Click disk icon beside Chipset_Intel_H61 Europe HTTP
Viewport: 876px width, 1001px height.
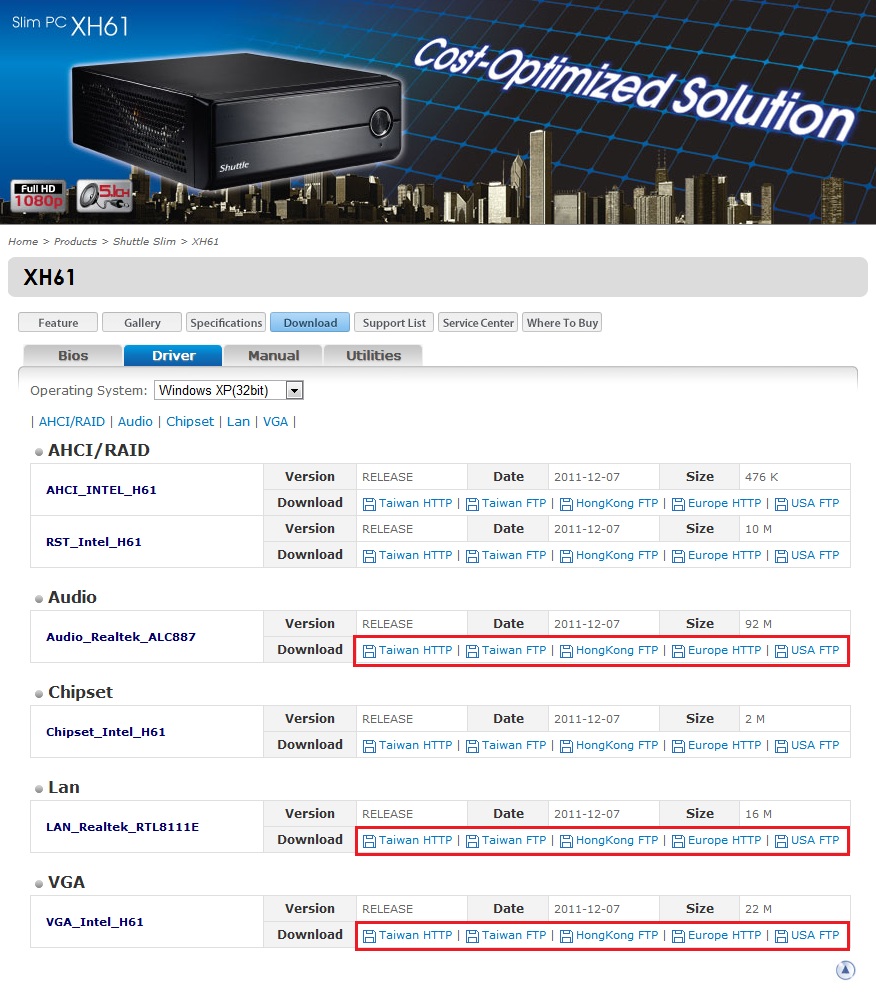click(x=678, y=746)
